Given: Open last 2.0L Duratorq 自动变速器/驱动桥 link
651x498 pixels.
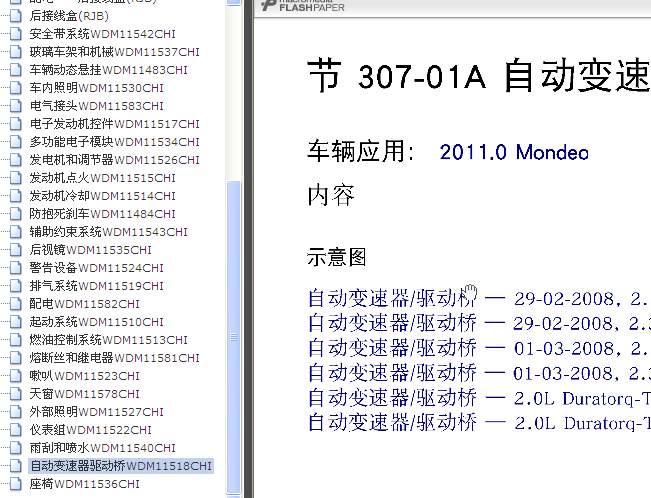Looking at the screenshot, I should (479, 423).
